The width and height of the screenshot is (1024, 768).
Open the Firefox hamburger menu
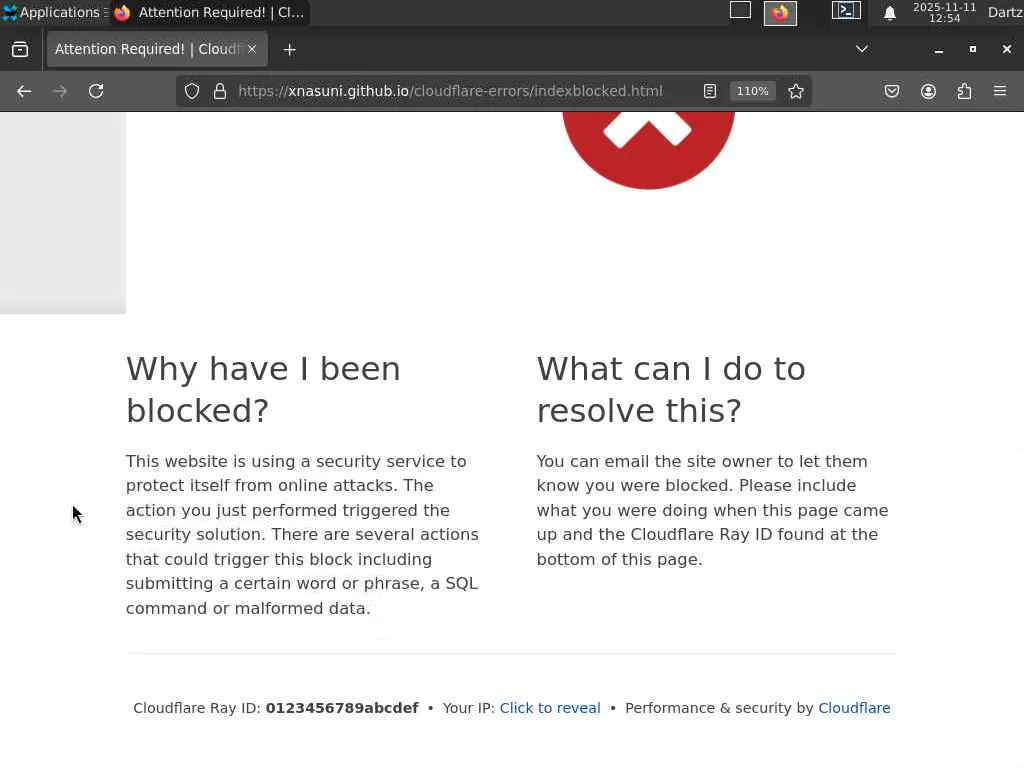(x=1000, y=91)
